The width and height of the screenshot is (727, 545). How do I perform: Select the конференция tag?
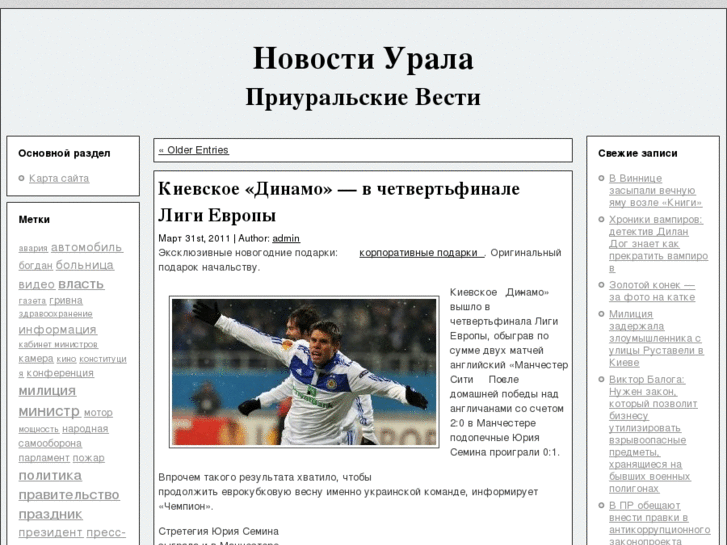point(60,373)
